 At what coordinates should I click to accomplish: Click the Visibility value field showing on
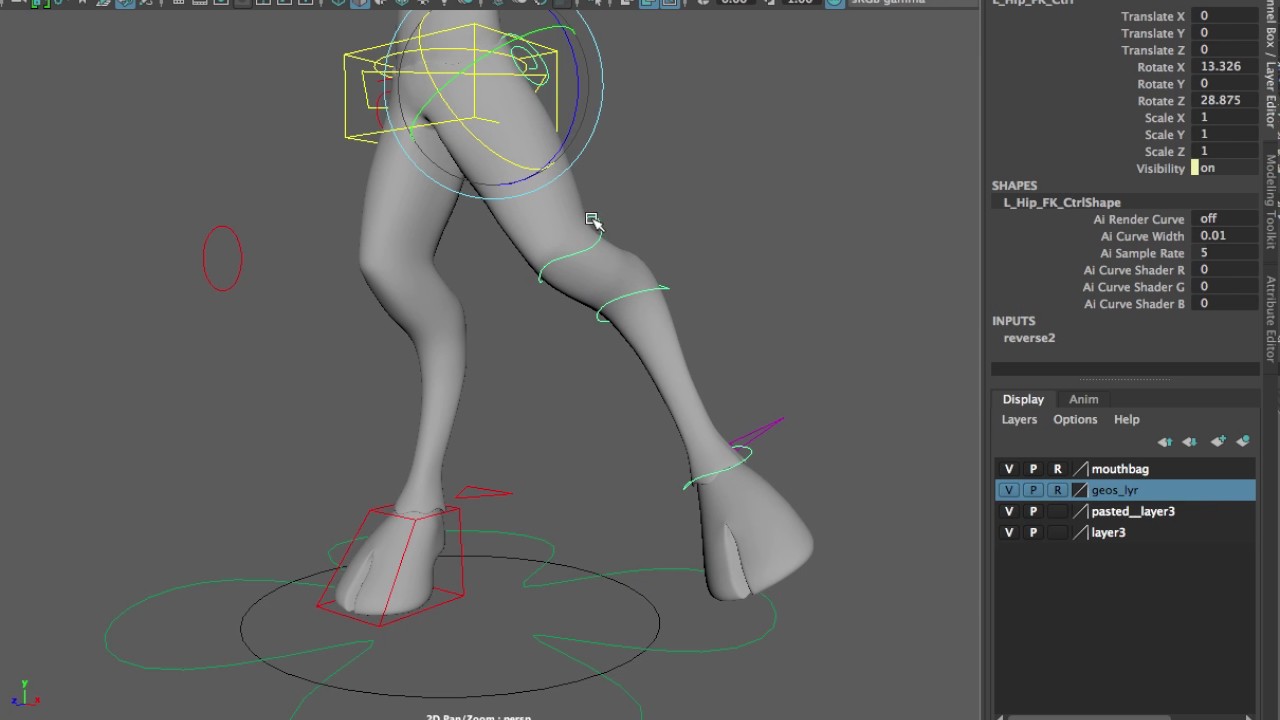pos(1227,168)
